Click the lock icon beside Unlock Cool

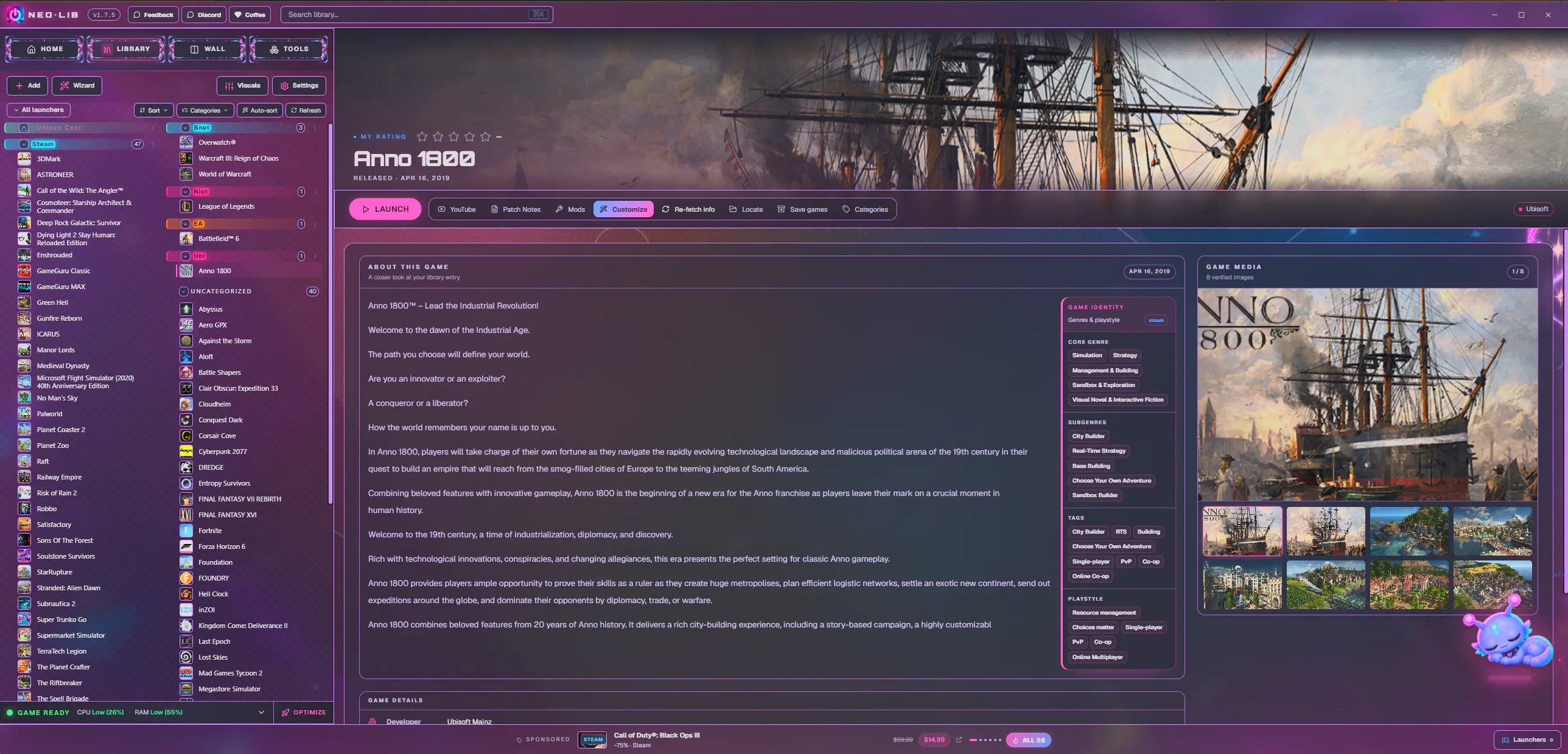(x=24, y=128)
